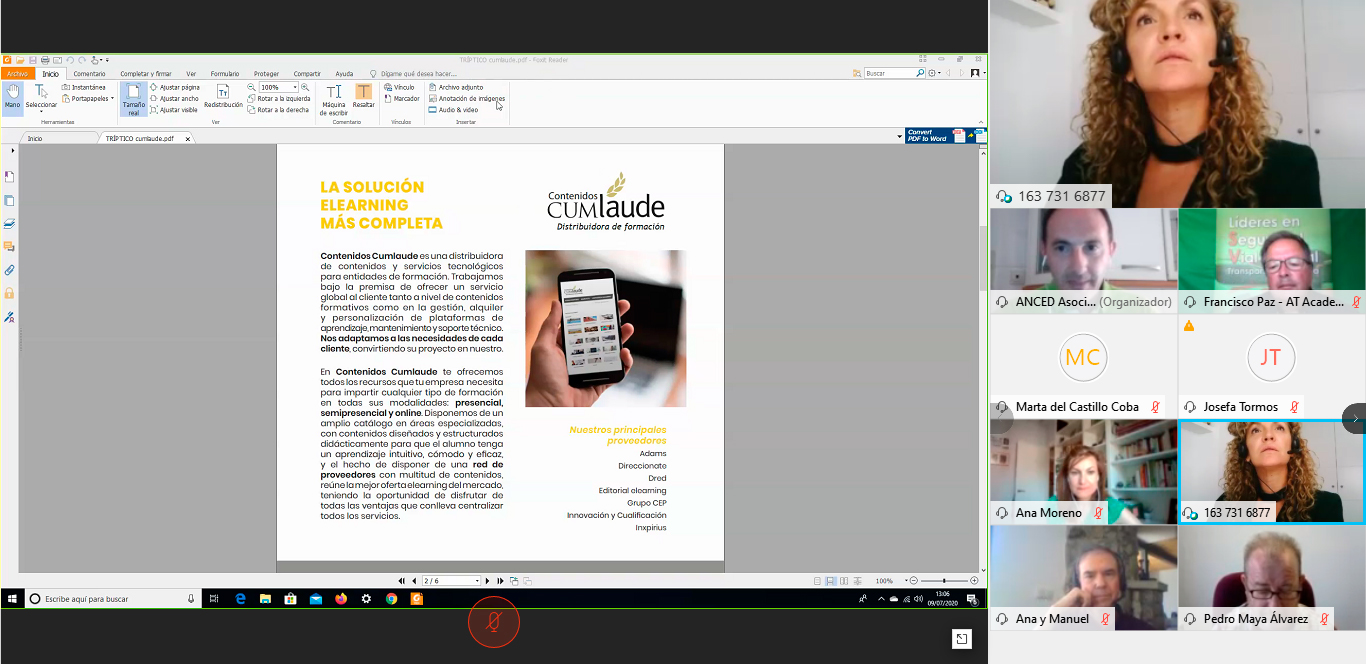
Task: Go to the next page
Action: (487, 581)
